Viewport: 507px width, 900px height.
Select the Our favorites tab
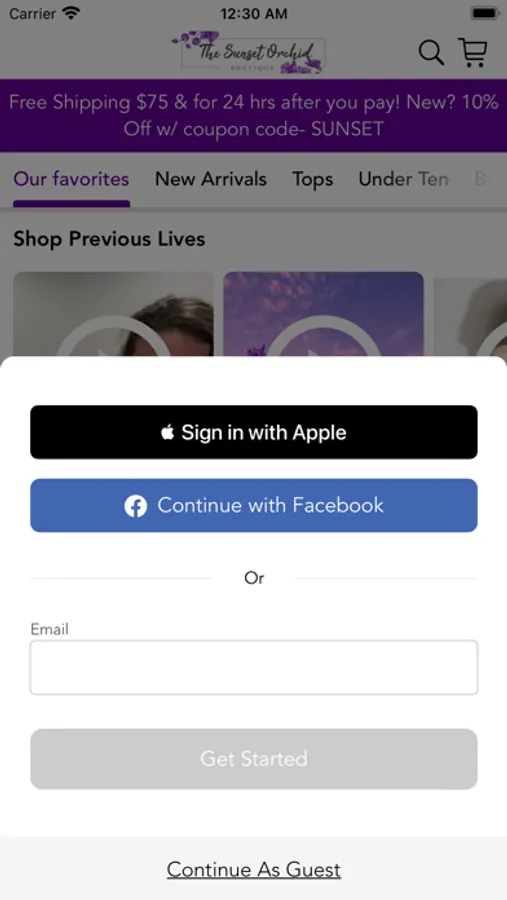click(x=71, y=179)
